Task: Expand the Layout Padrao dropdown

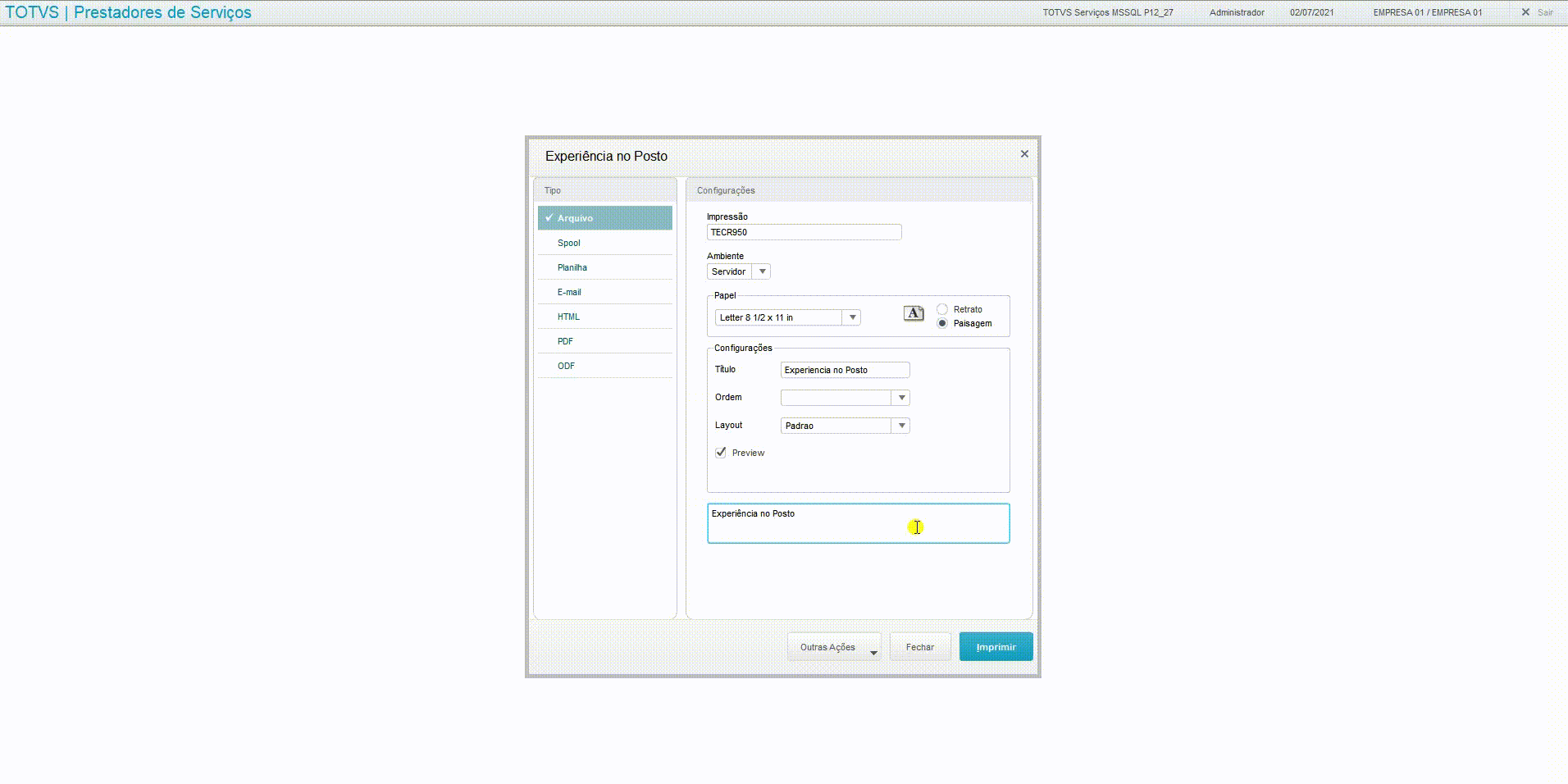Action: [x=901, y=426]
